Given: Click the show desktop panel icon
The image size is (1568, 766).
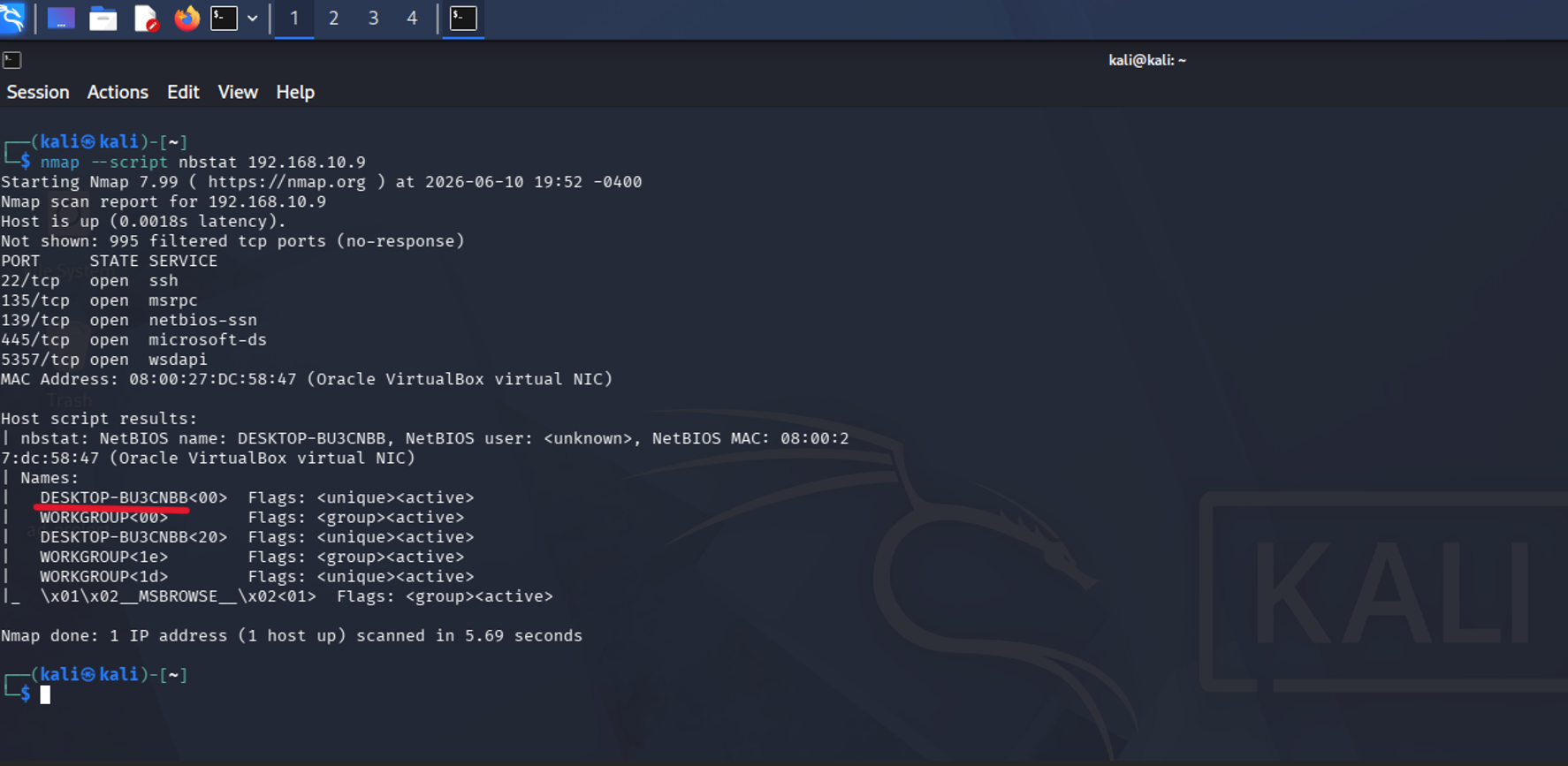Looking at the screenshot, I should point(61,19).
